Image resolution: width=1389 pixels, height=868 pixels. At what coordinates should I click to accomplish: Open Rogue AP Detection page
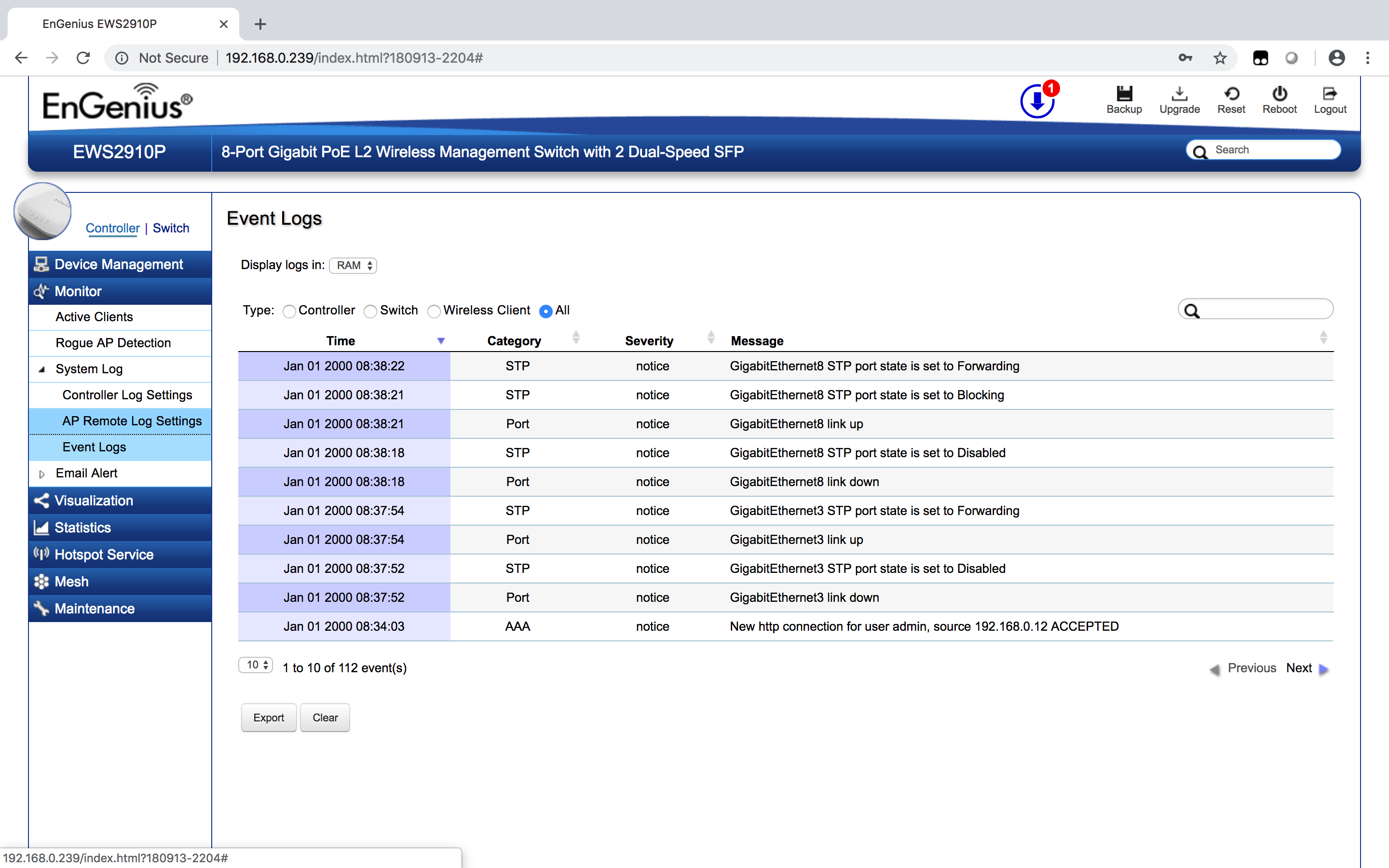click(x=120, y=343)
